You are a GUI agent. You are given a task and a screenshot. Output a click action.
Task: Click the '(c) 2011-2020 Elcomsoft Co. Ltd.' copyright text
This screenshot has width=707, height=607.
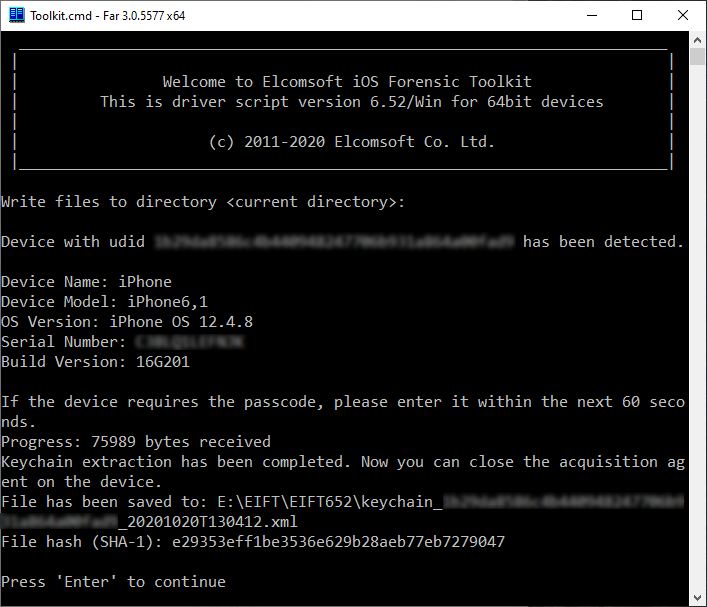pyautogui.click(x=352, y=142)
